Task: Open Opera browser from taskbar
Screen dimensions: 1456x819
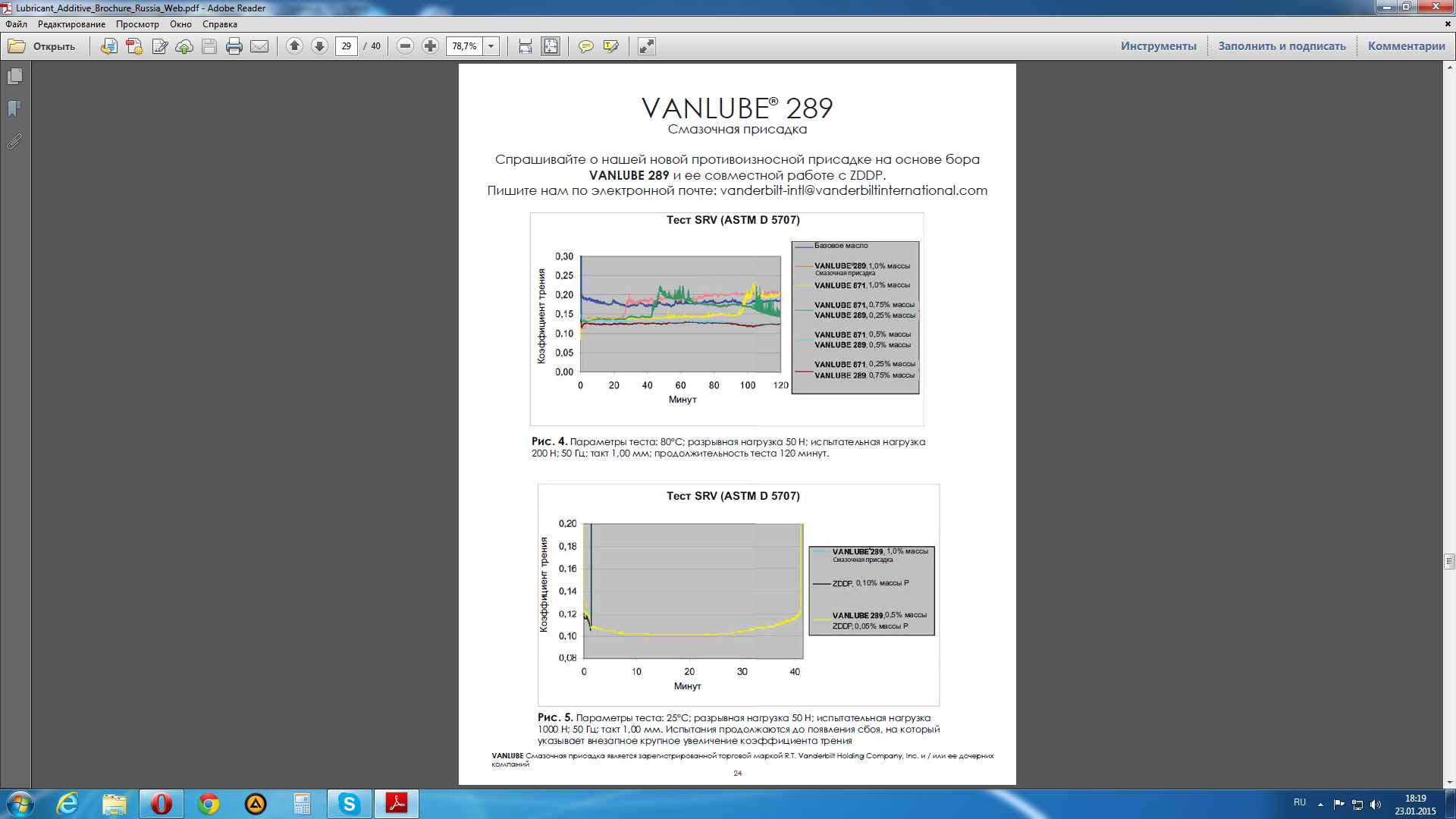Action: tap(162, 804)
